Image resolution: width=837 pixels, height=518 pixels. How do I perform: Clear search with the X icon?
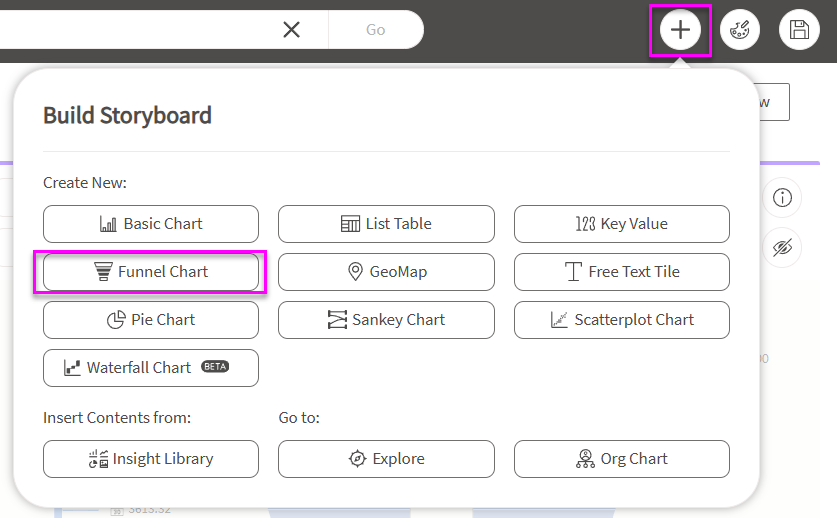click(291, 30)
